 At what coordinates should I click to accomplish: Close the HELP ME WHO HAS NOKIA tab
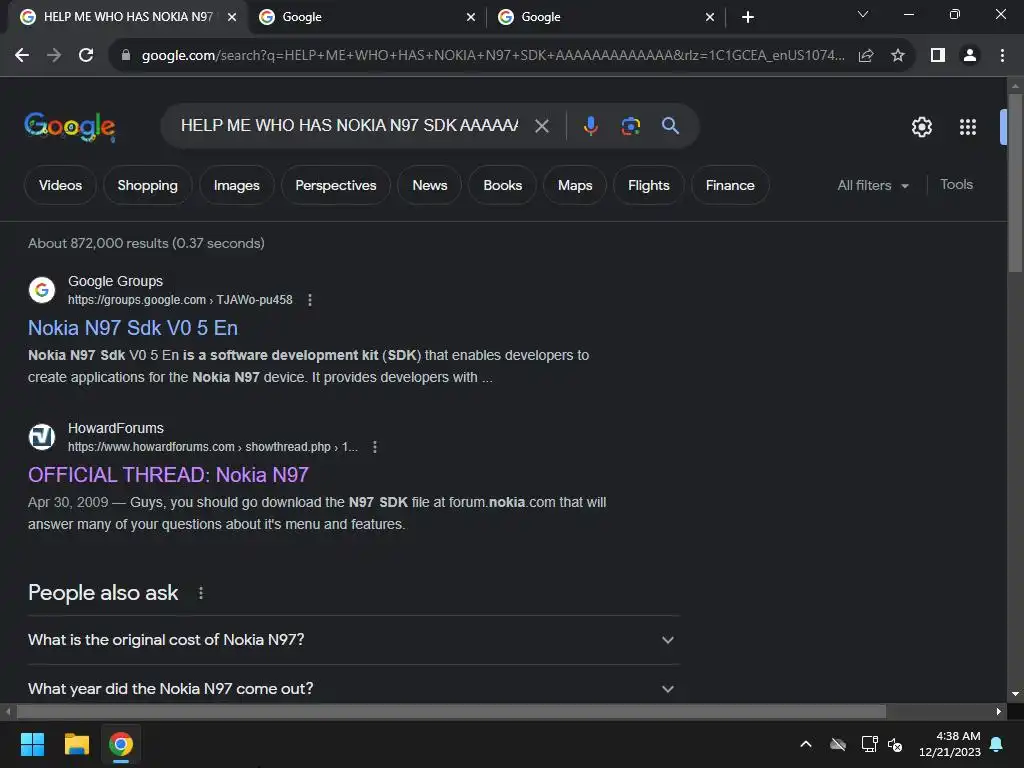(232, 17)
